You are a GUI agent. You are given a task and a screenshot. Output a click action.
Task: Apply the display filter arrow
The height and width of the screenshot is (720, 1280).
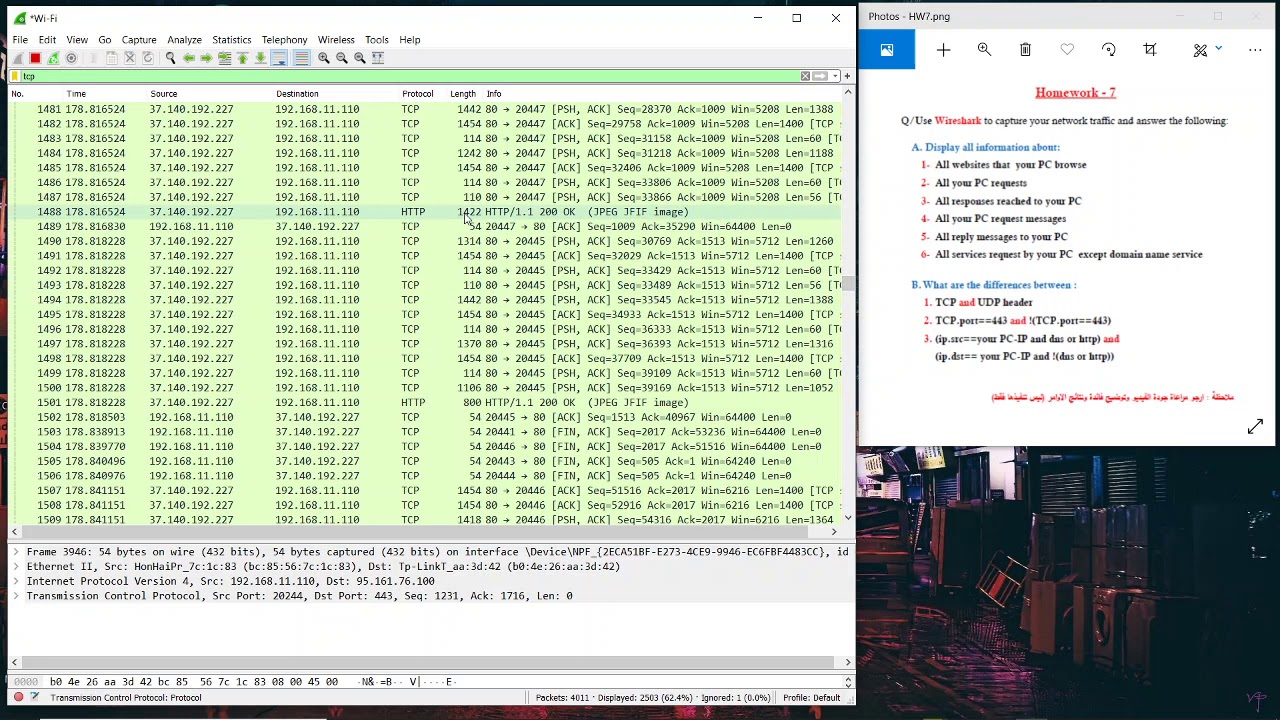tap(820, 76)
